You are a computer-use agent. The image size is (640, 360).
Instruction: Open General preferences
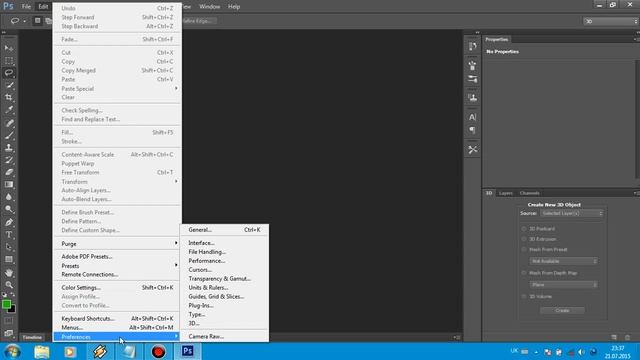(224, 230)
